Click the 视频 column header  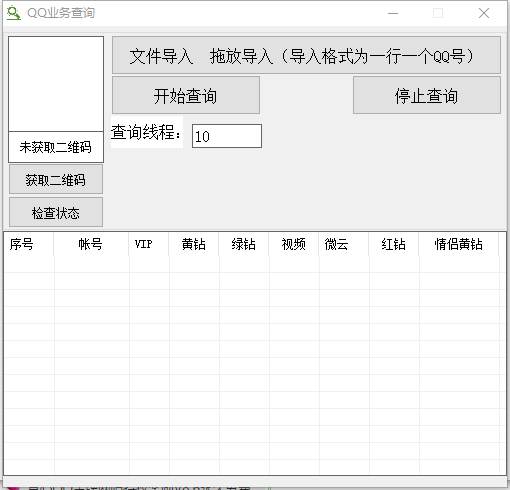(x=294, y=244)
